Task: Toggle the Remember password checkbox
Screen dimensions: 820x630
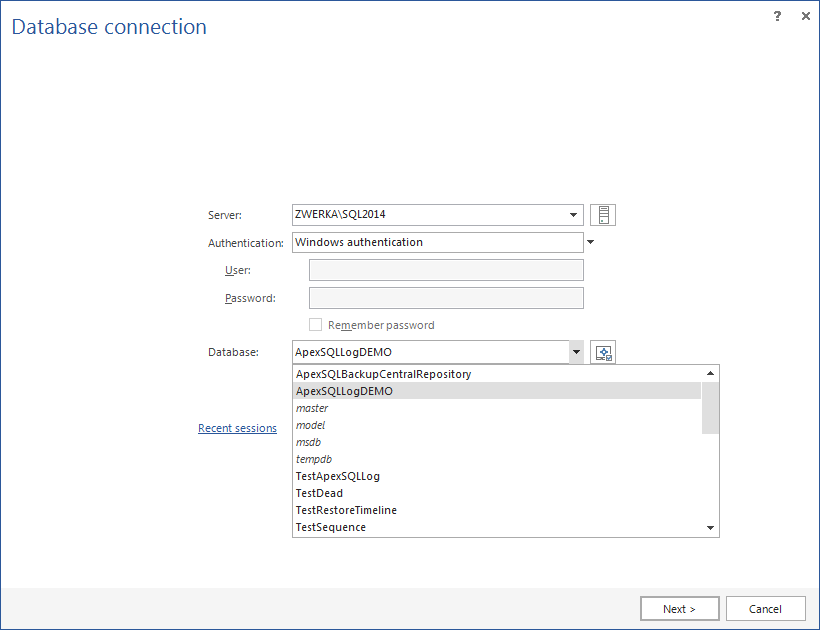Action: point(315,325)
